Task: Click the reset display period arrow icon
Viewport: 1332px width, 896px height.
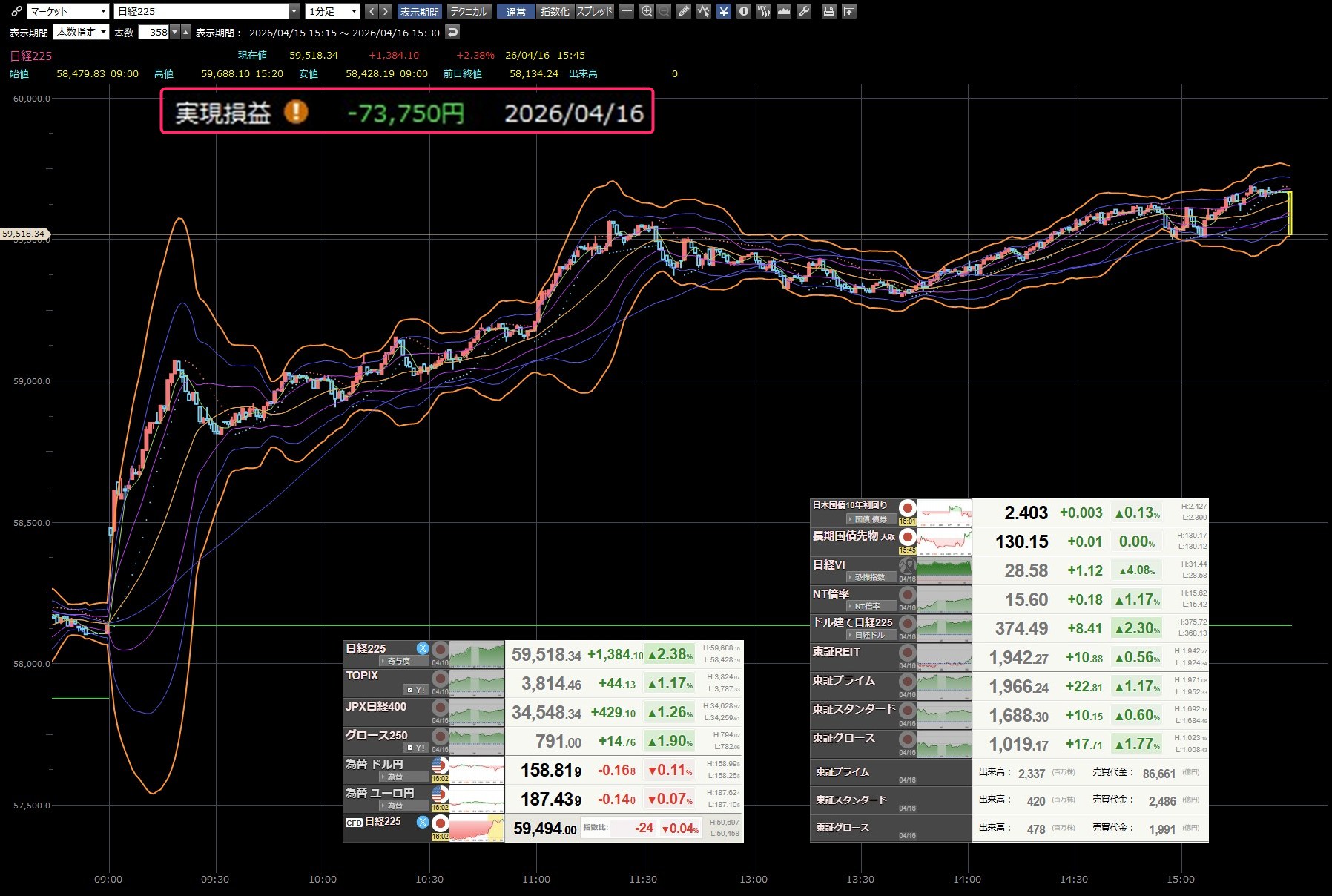Action: coord(452,32)
